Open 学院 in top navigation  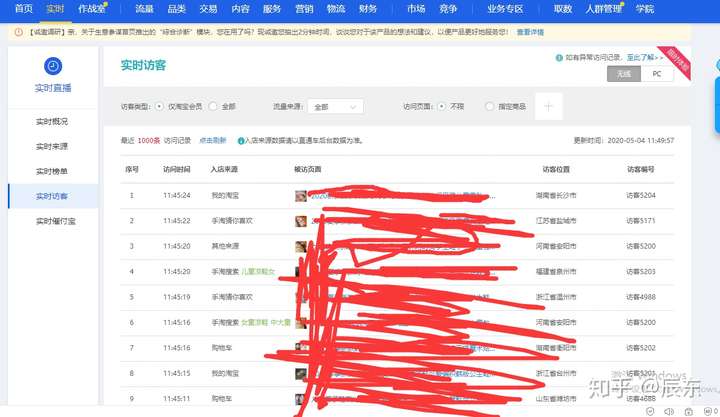tap(645, 9)
